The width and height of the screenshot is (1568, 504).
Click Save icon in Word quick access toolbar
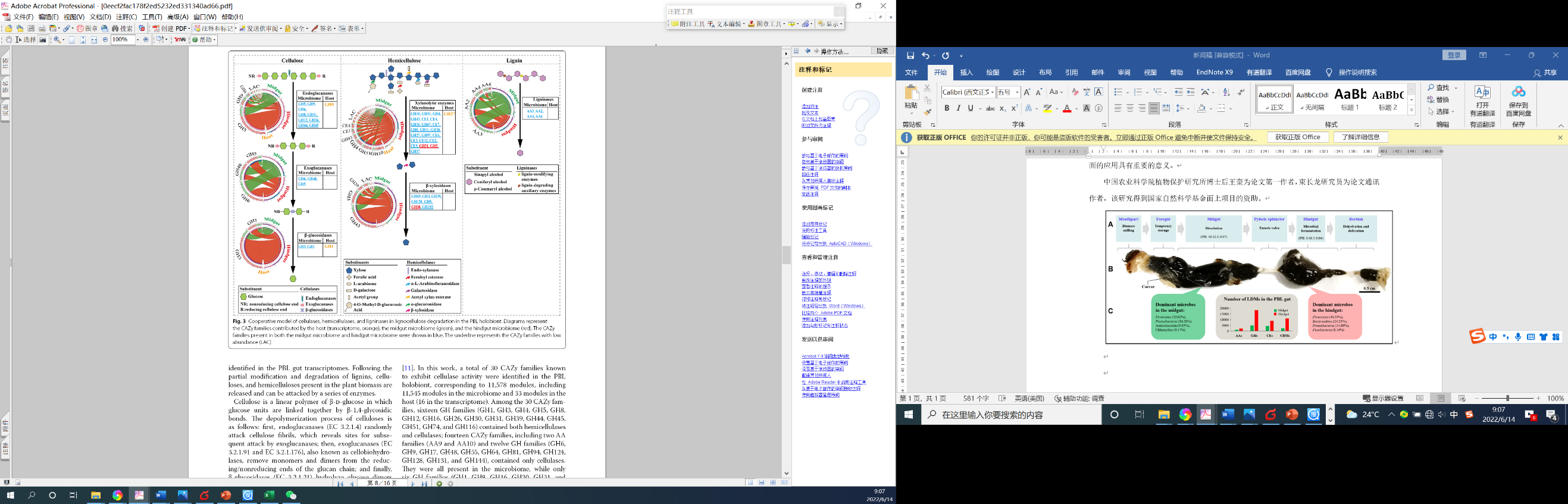click(x=910, y=55)
